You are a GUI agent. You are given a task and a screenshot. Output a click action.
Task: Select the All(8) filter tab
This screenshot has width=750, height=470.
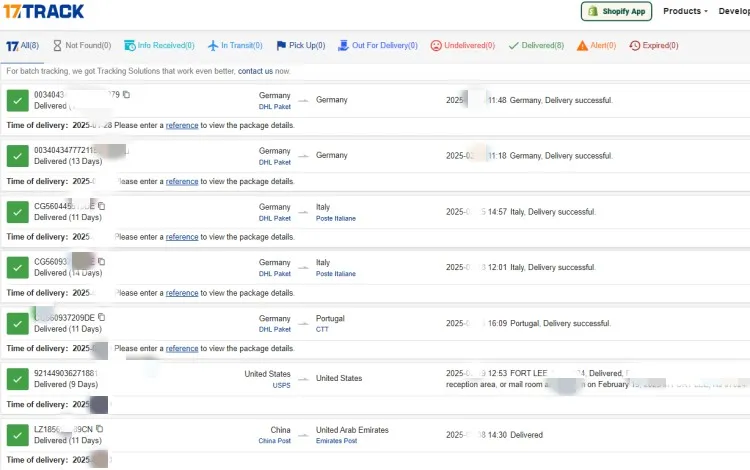(23, 46)
